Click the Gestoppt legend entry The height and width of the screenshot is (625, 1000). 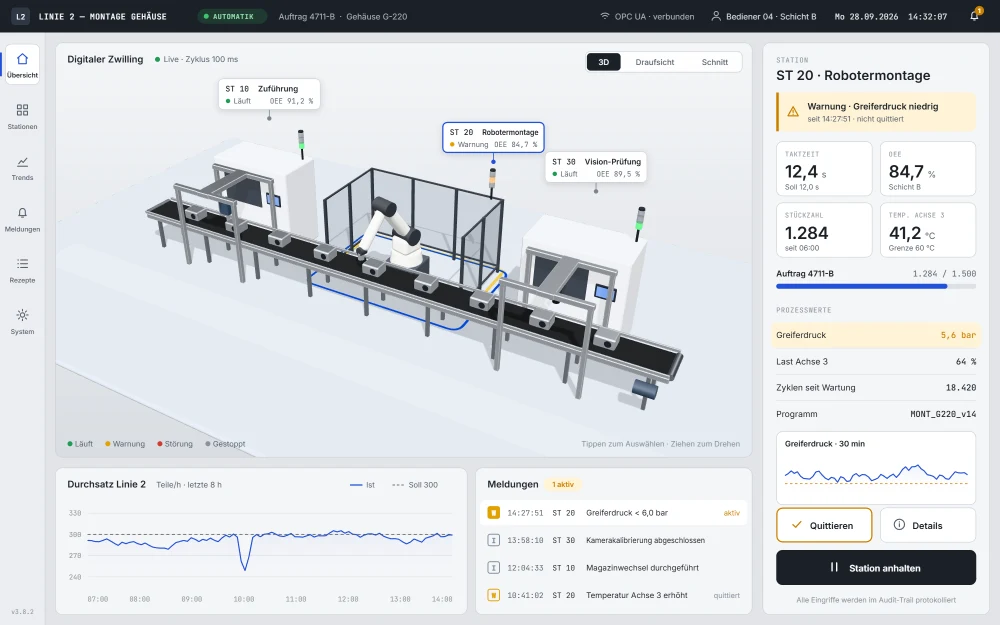[225, 444]
